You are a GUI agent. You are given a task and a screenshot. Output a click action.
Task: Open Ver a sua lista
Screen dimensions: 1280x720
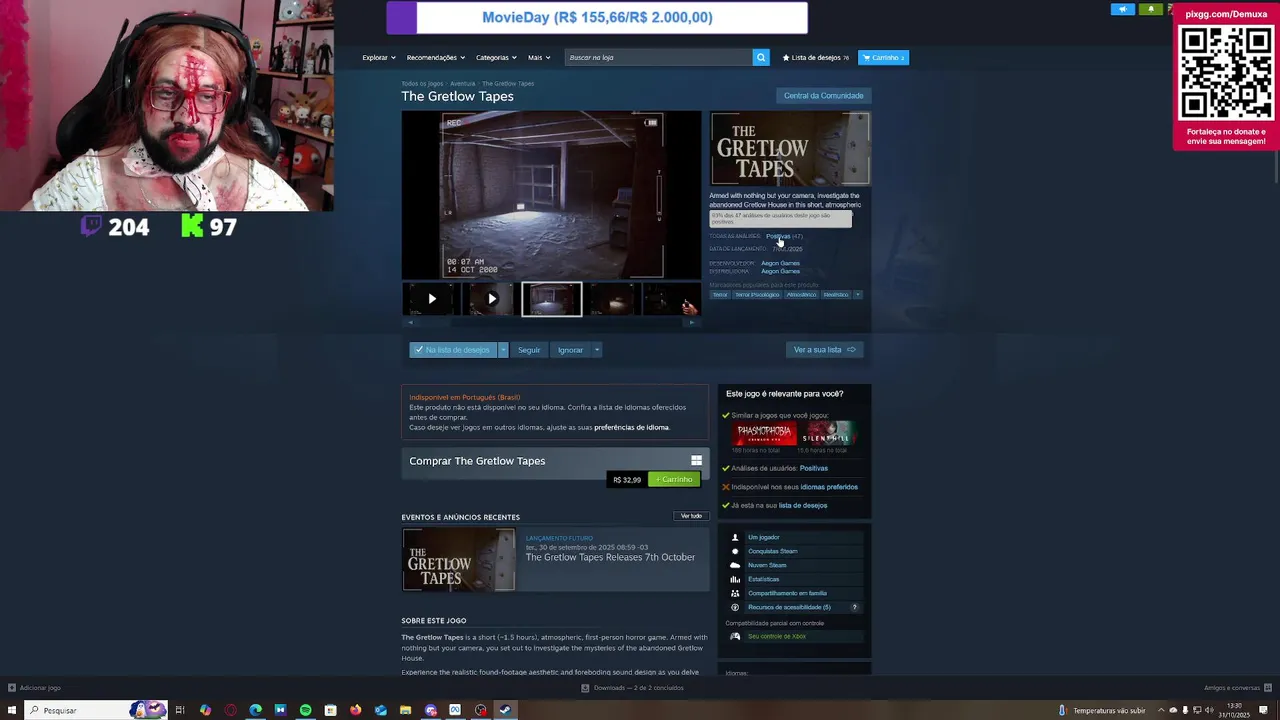[824, 350]
